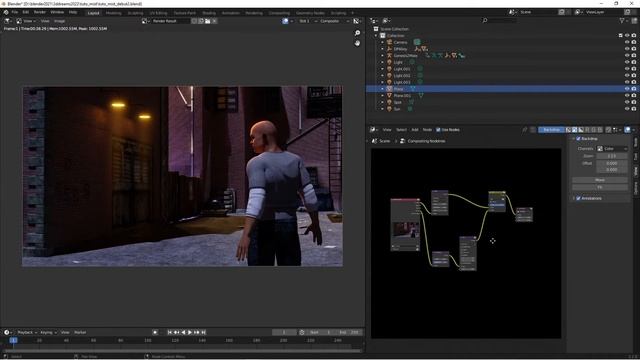Click the Sun lamp icon in outliner
The height and width of the screenshot is (360, 640).
[389, 109]
